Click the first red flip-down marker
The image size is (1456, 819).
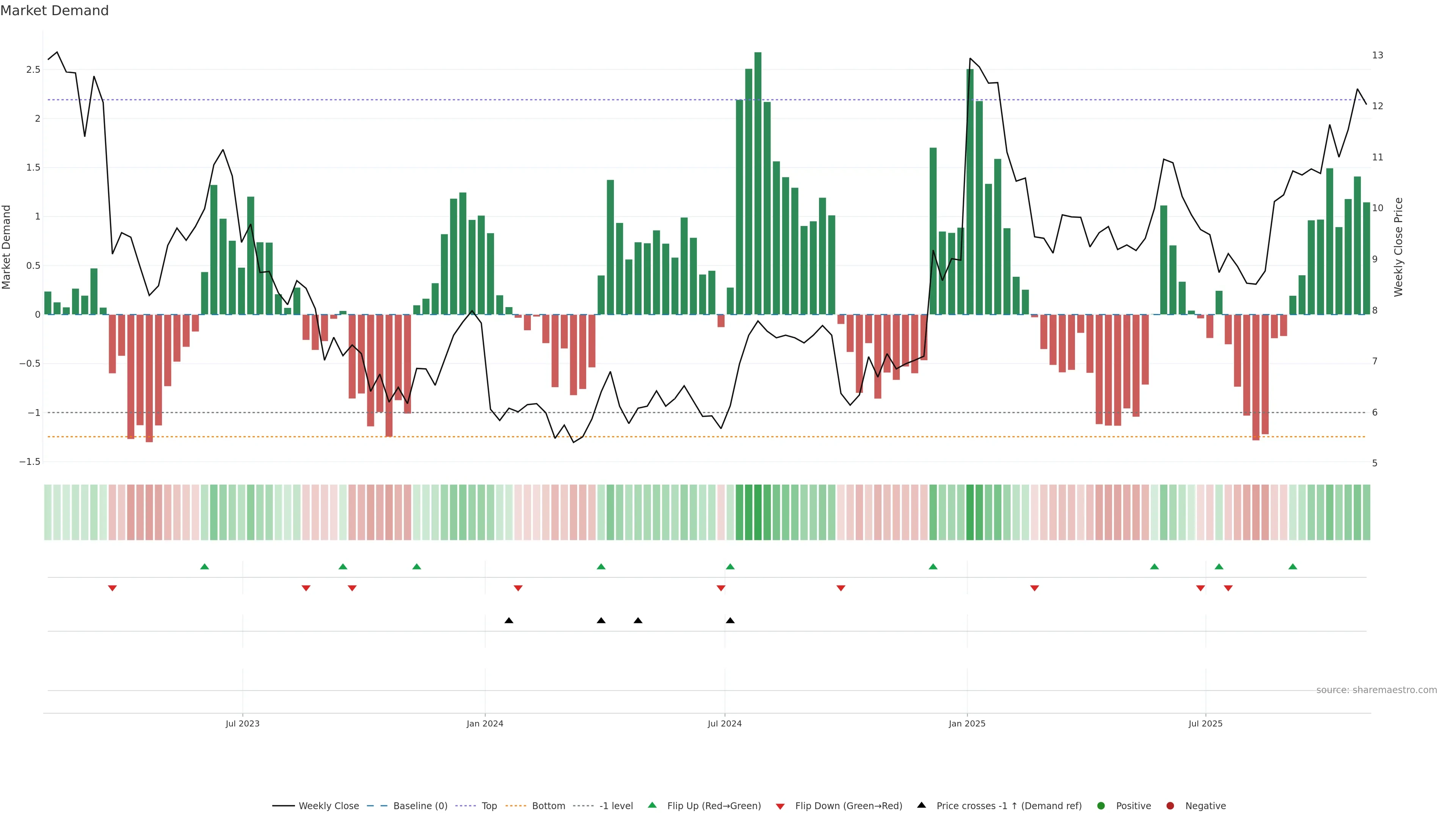pyautogui.click(x=113, y=588)
